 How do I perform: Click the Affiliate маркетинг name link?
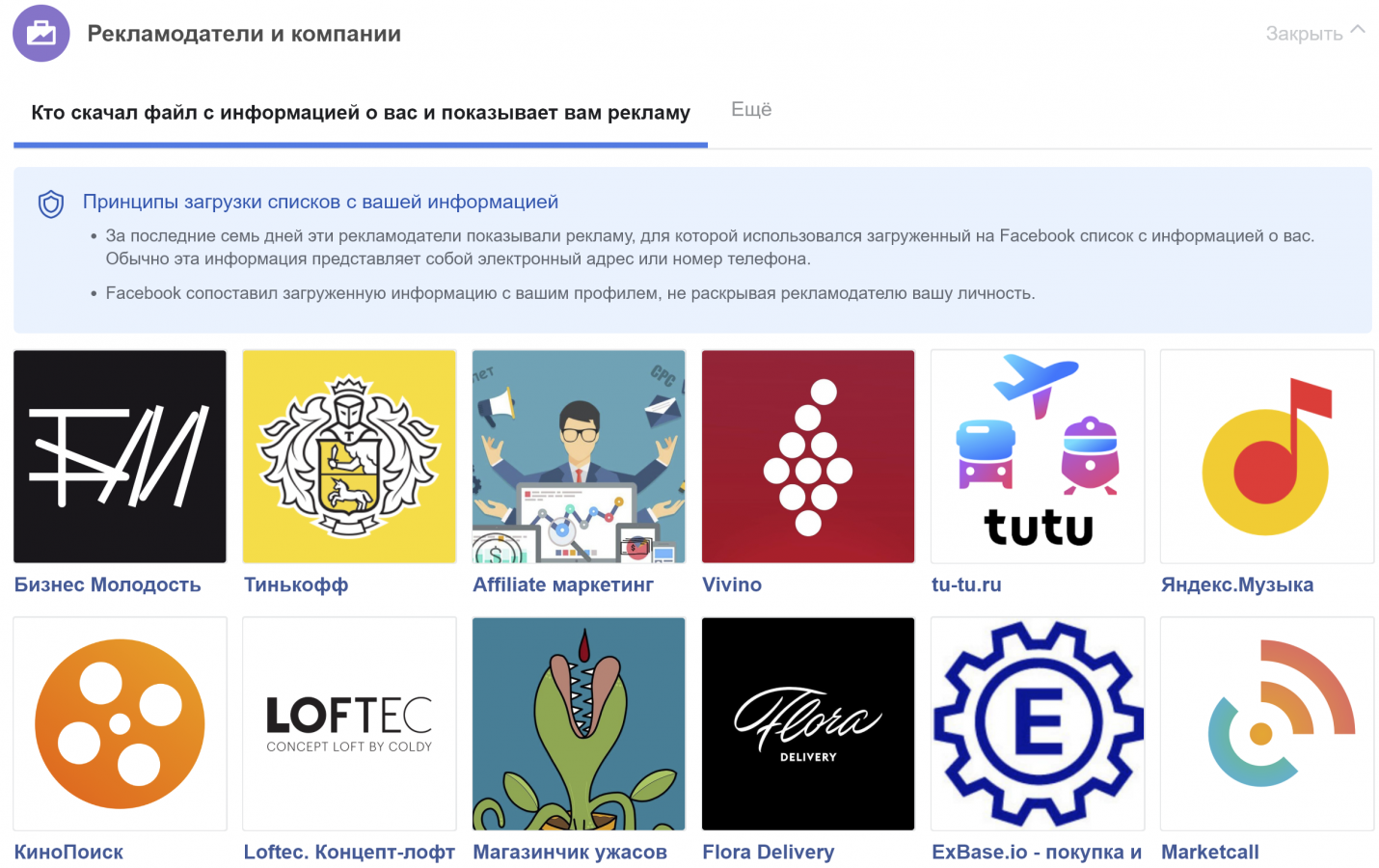(563, 584)
